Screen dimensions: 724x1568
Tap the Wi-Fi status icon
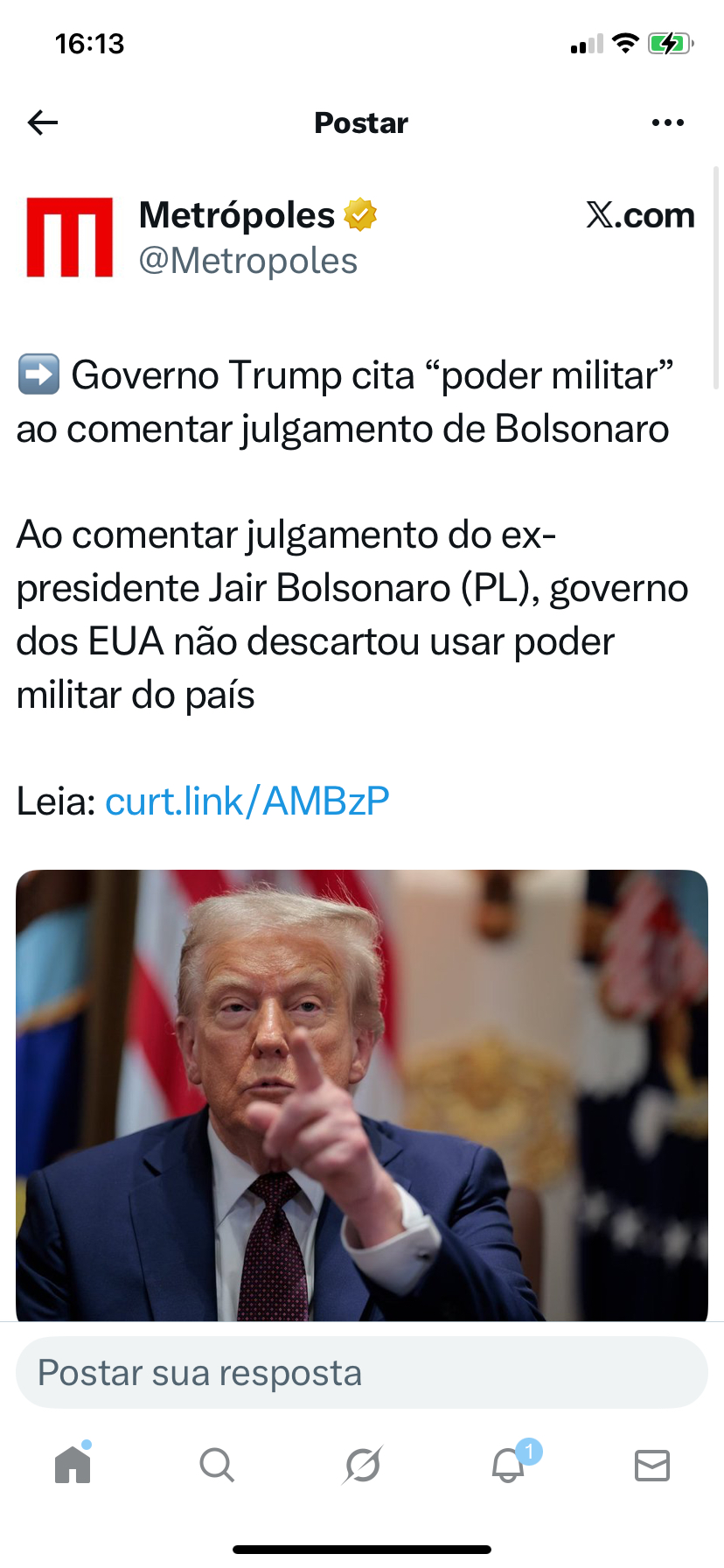click(x=625, y=43)
